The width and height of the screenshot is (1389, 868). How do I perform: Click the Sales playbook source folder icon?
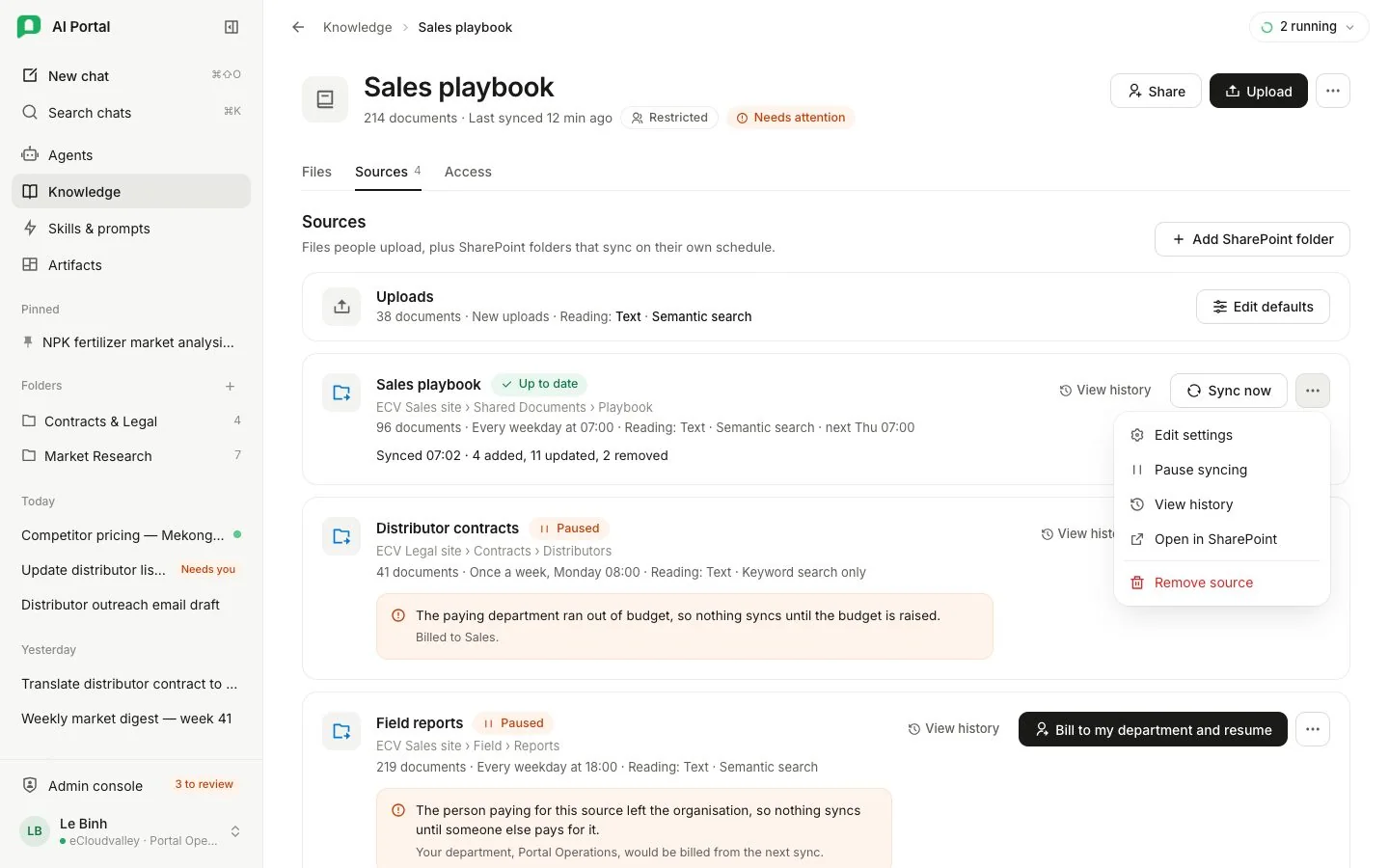tap(341, 393)
